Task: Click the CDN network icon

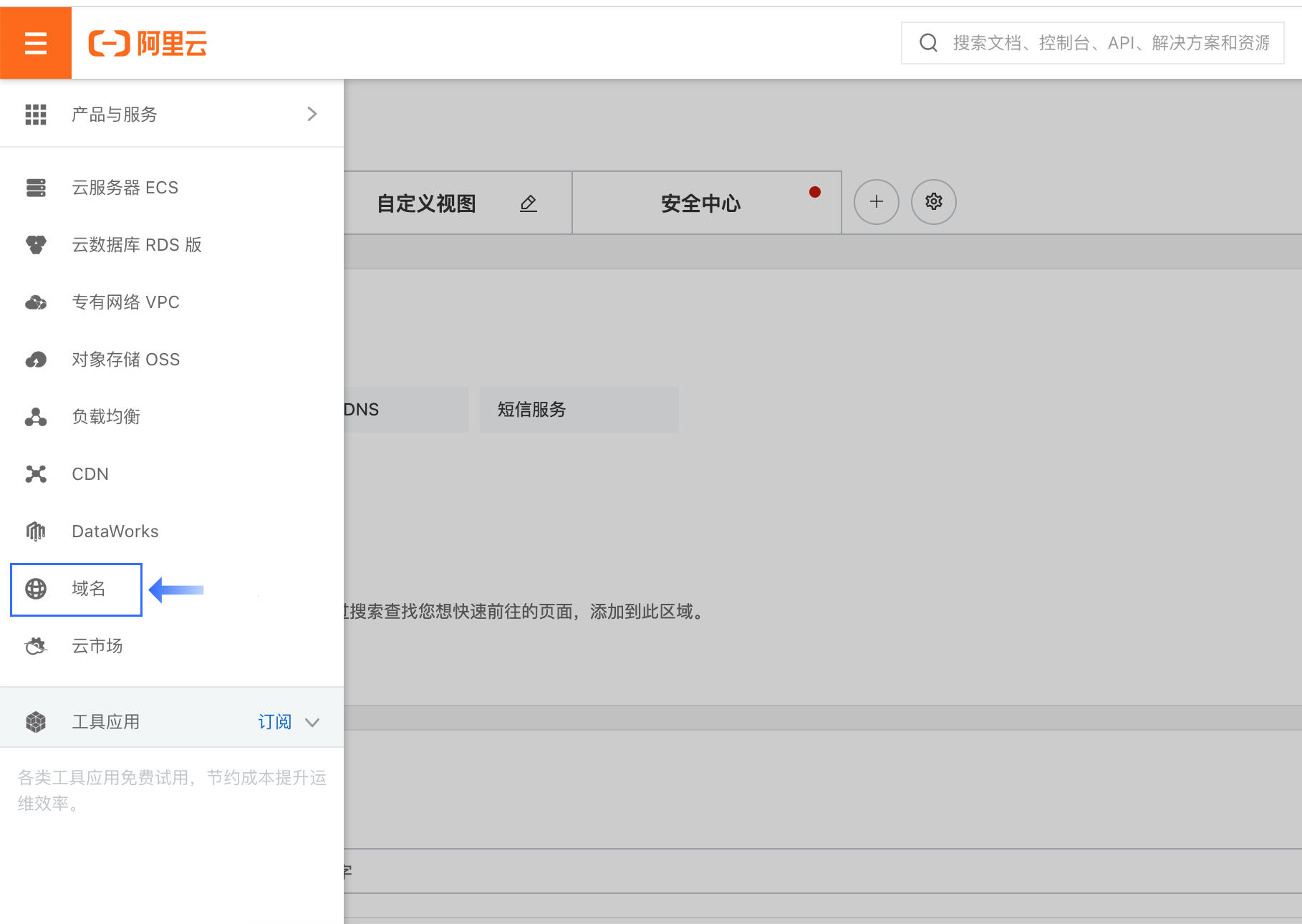Action: 36,474
